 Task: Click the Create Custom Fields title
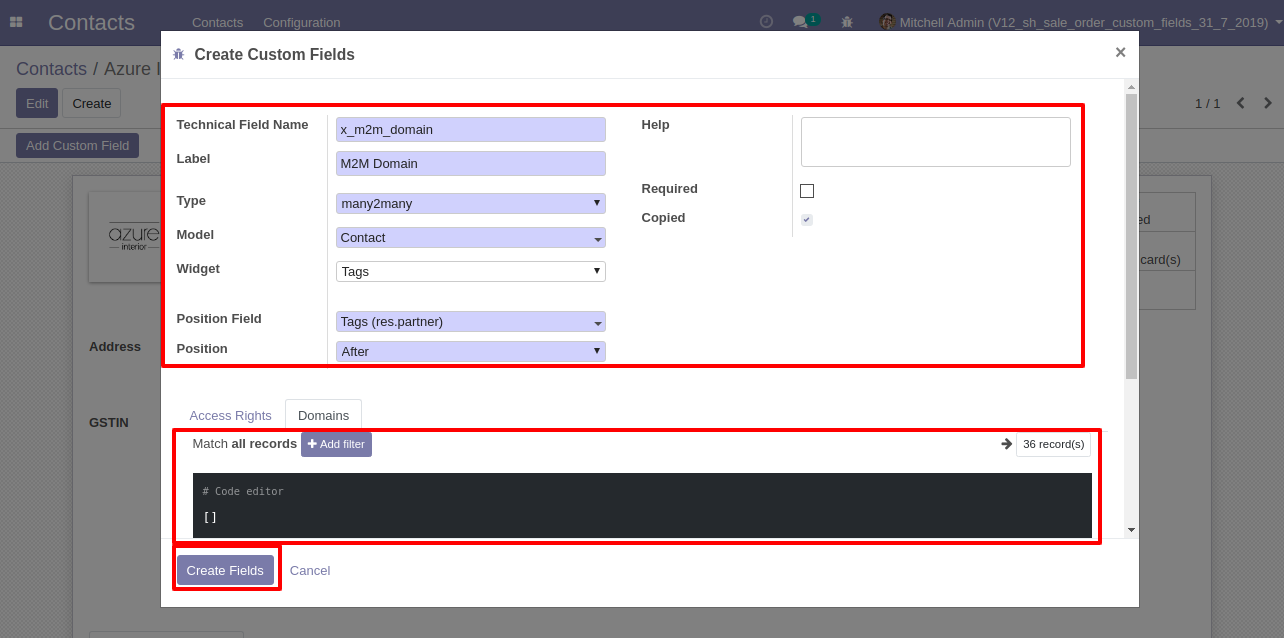pos(275,54)
